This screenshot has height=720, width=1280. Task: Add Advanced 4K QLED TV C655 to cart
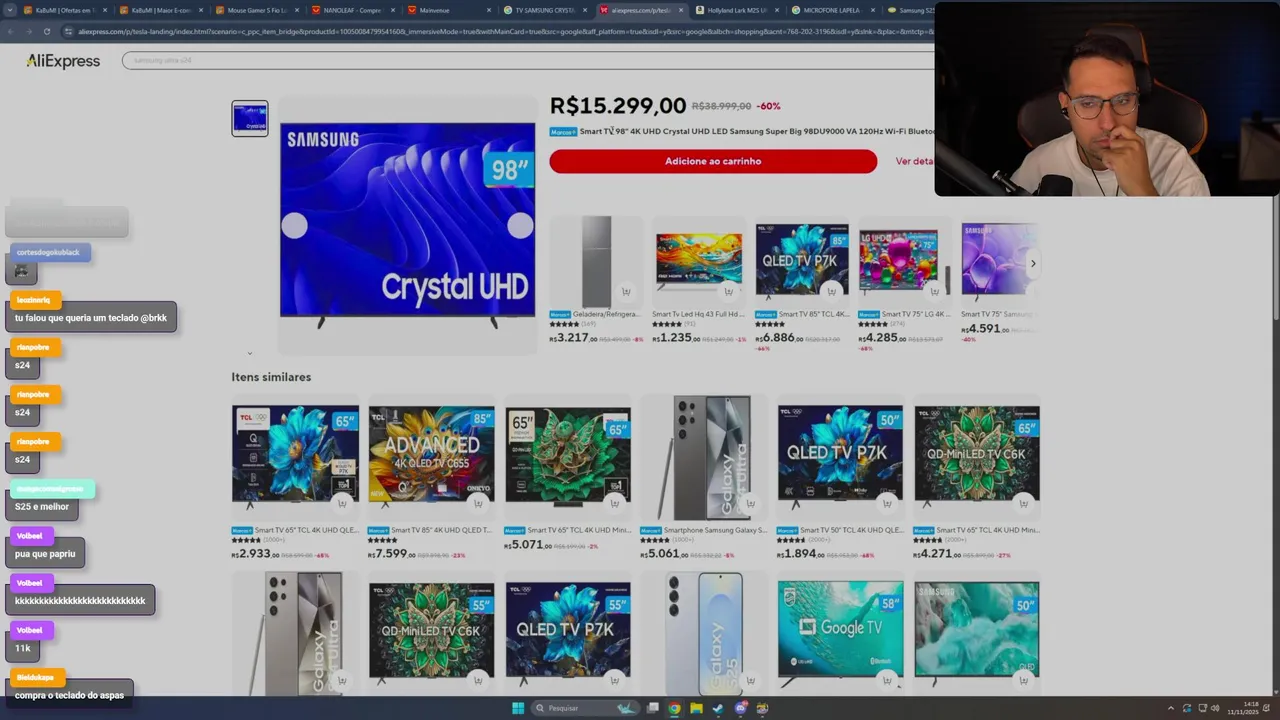click(x=478, y=504)
